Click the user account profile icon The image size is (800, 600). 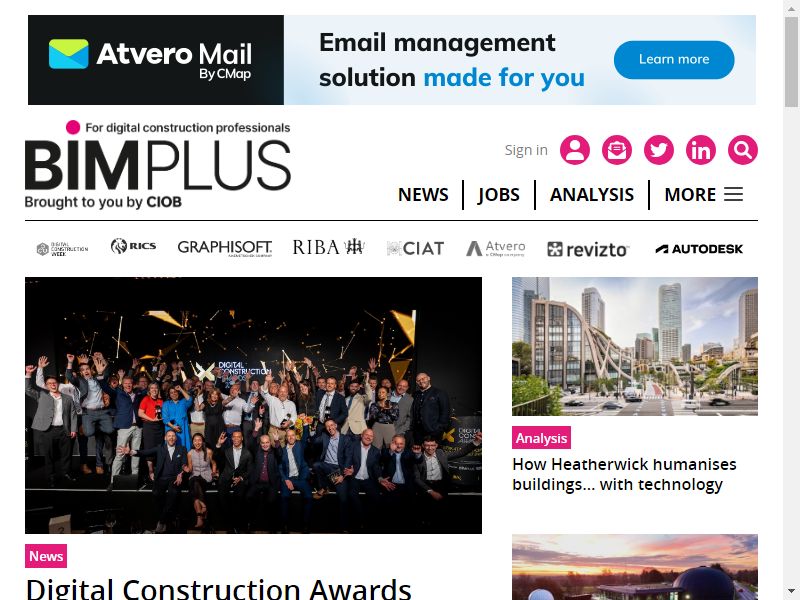pyautogui.click(x=574, y=150)
